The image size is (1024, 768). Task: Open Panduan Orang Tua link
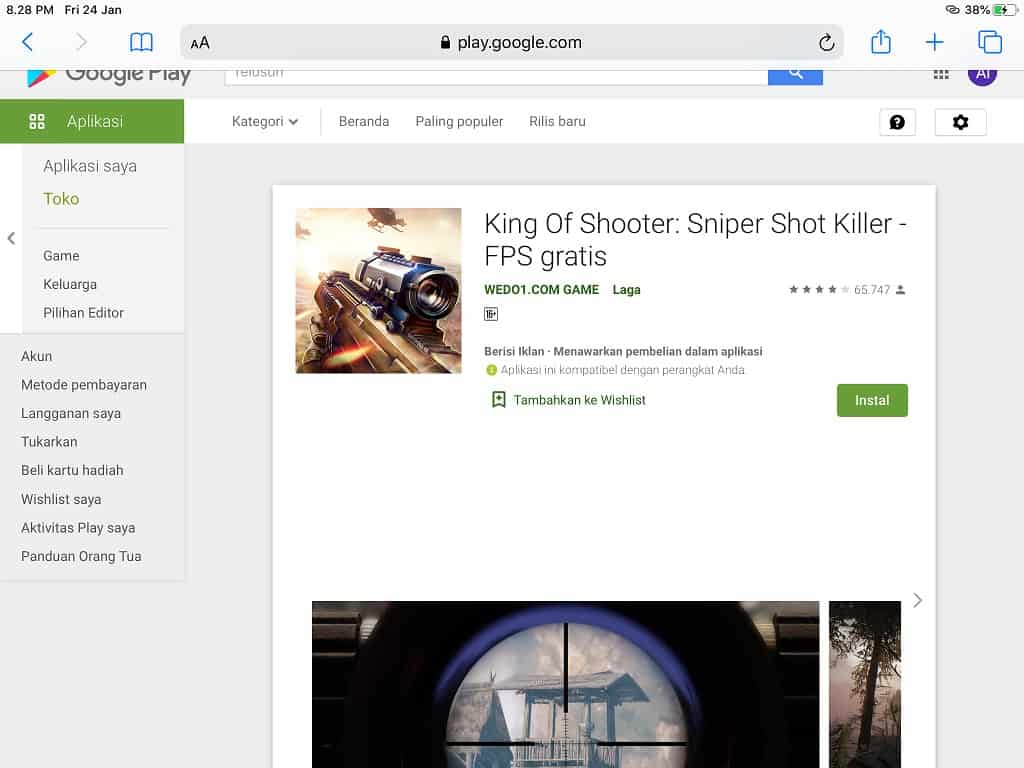pyautogui.click(x=81, y=556)
